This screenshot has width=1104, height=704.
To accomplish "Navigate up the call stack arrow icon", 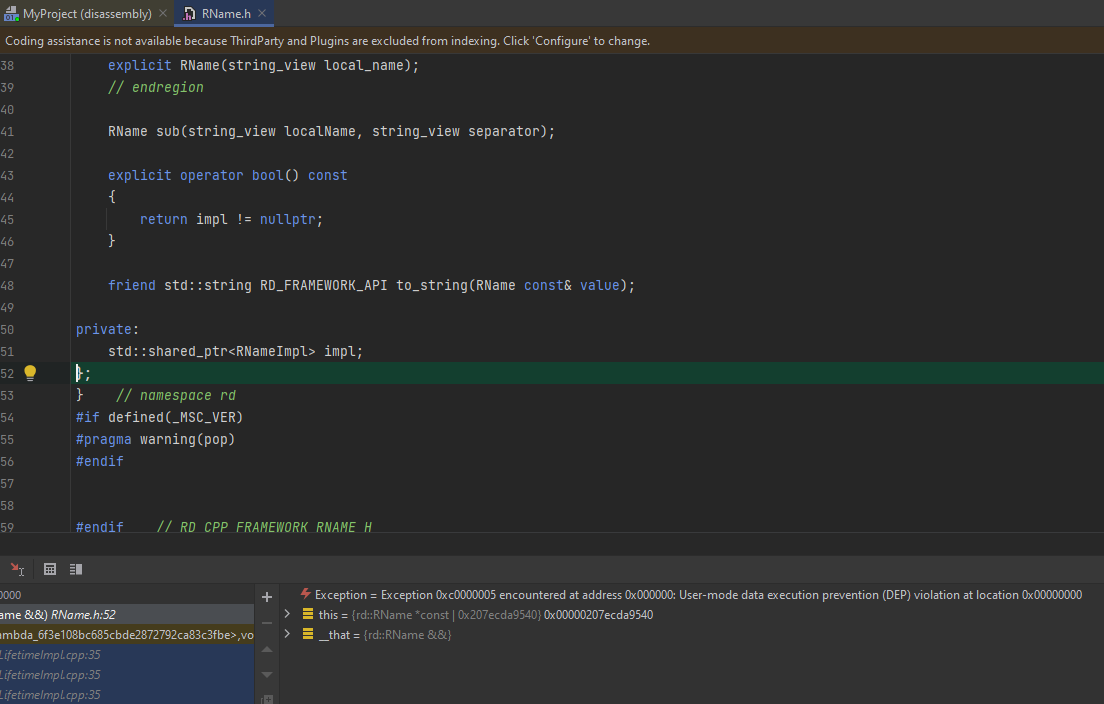I will click(266, 650).
